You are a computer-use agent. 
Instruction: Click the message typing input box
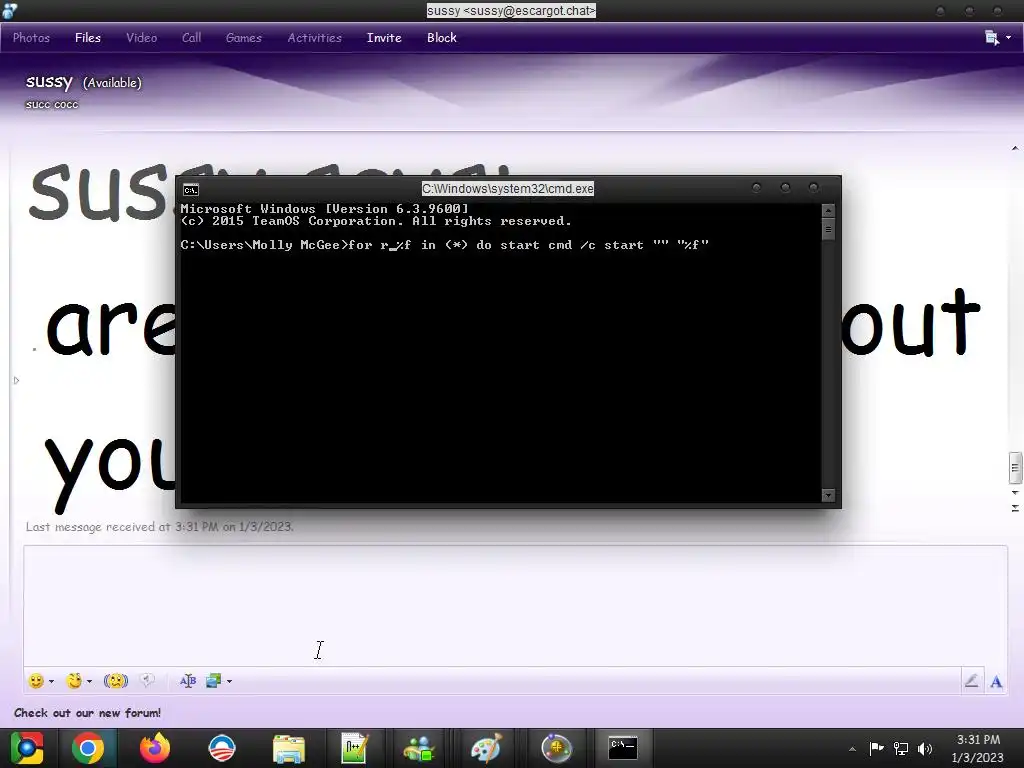[x=515, y=605]
